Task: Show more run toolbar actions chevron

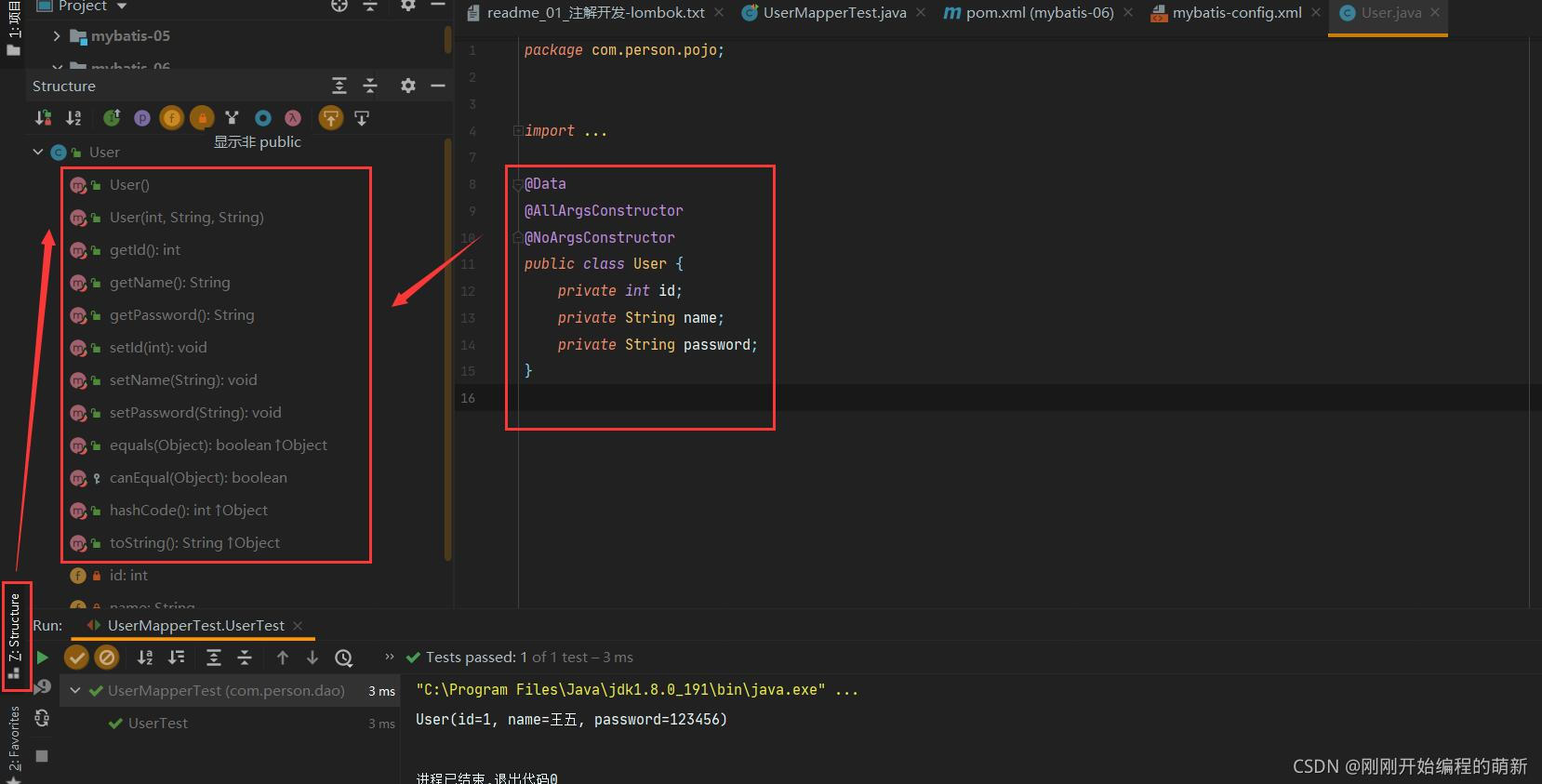Action: pyautogui.click(x=390, y=657)
